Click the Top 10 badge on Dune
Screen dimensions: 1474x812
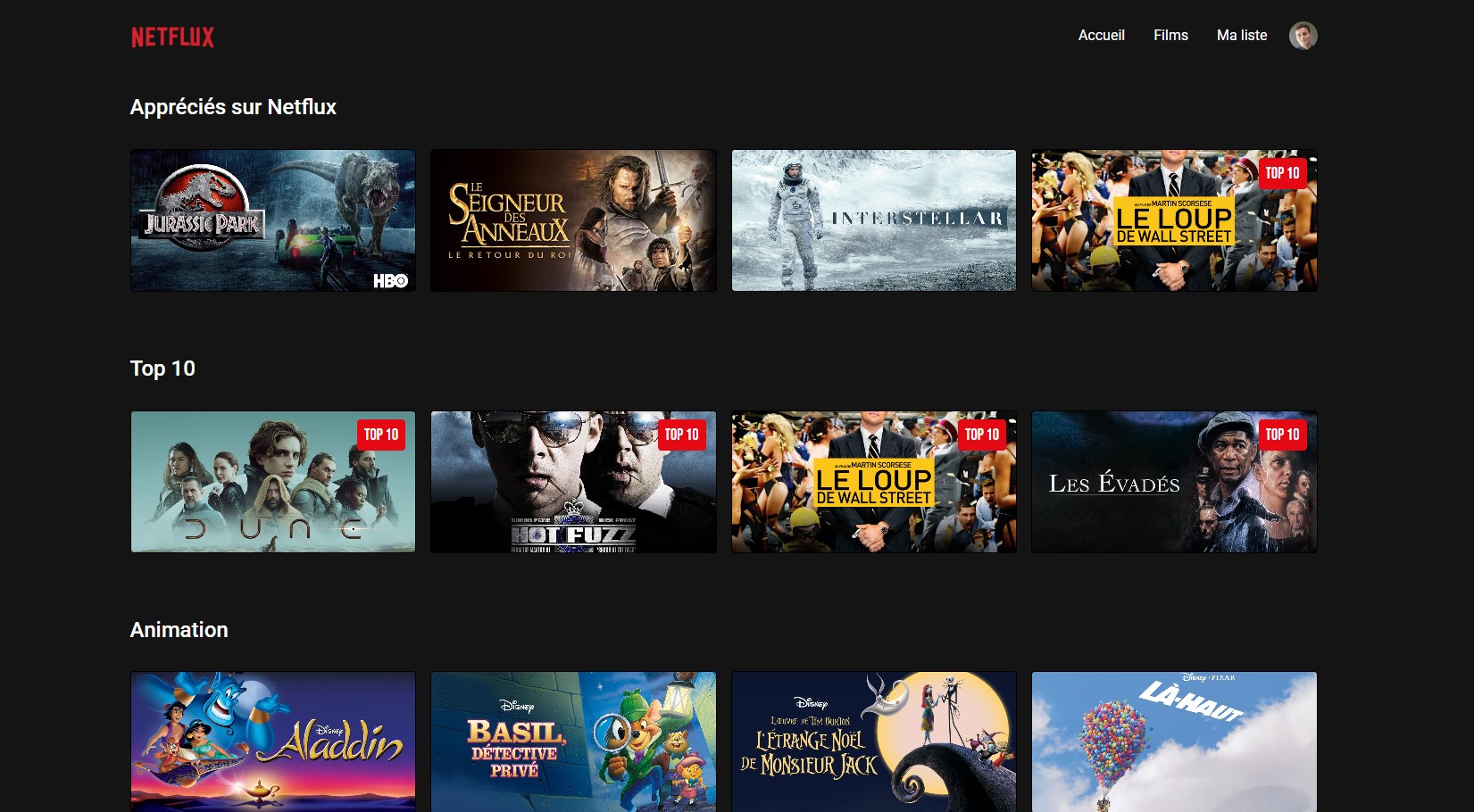coord(381,435)
